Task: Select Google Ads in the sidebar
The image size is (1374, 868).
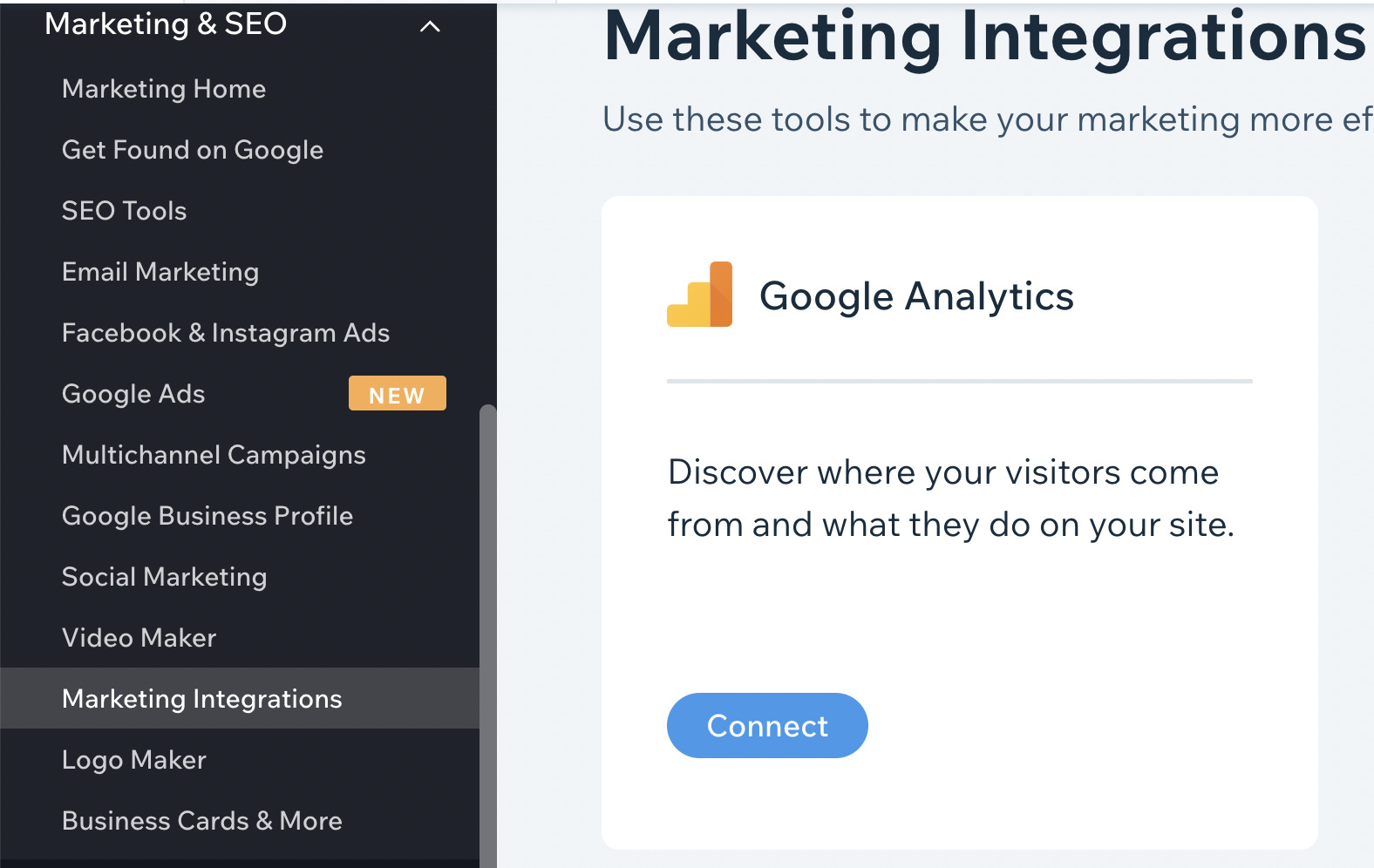Action: tap(133, 393)
